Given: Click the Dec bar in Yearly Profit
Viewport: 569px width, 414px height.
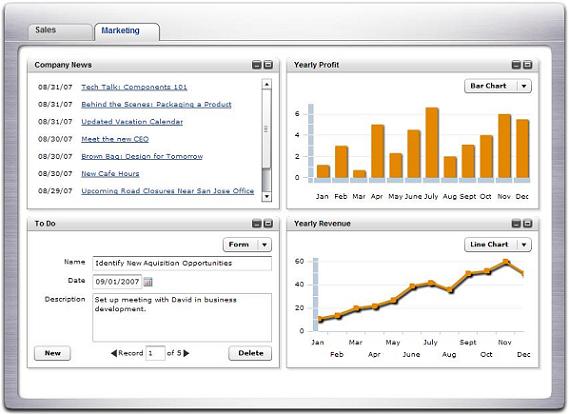Looking at the screenshot, I should coord(523,149).
